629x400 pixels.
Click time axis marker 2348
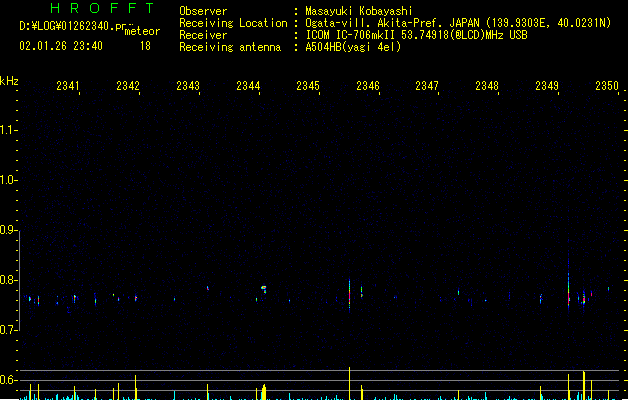tap(487, 86)
